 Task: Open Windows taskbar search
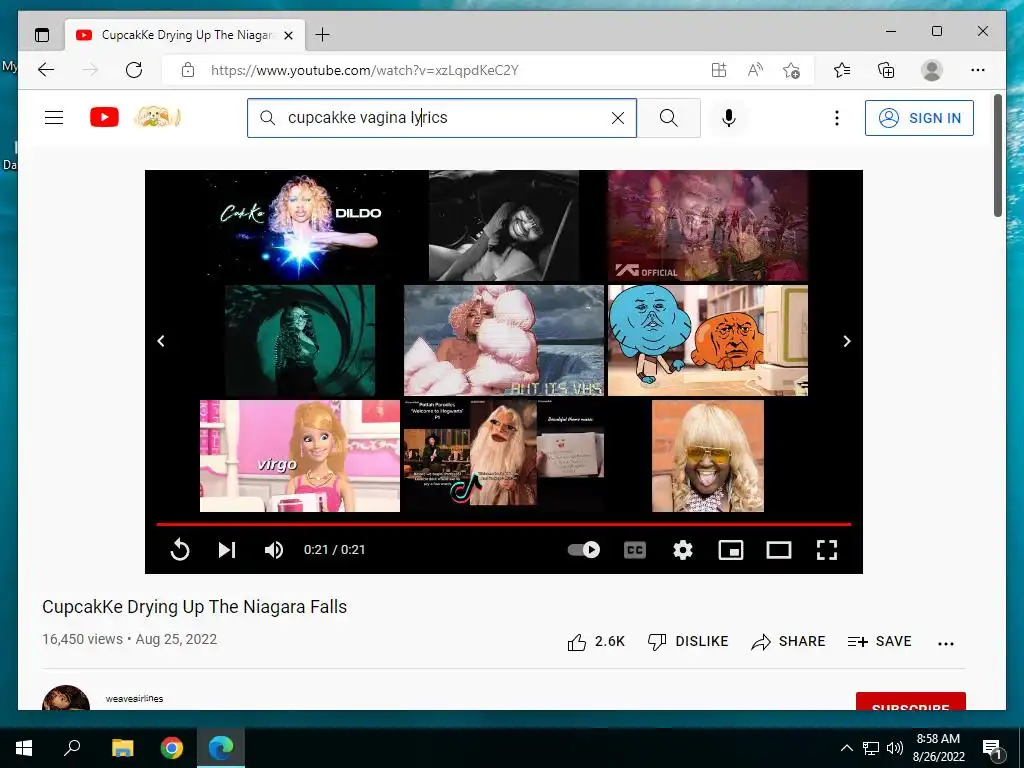pyautogui.click(x=72, y=748)
